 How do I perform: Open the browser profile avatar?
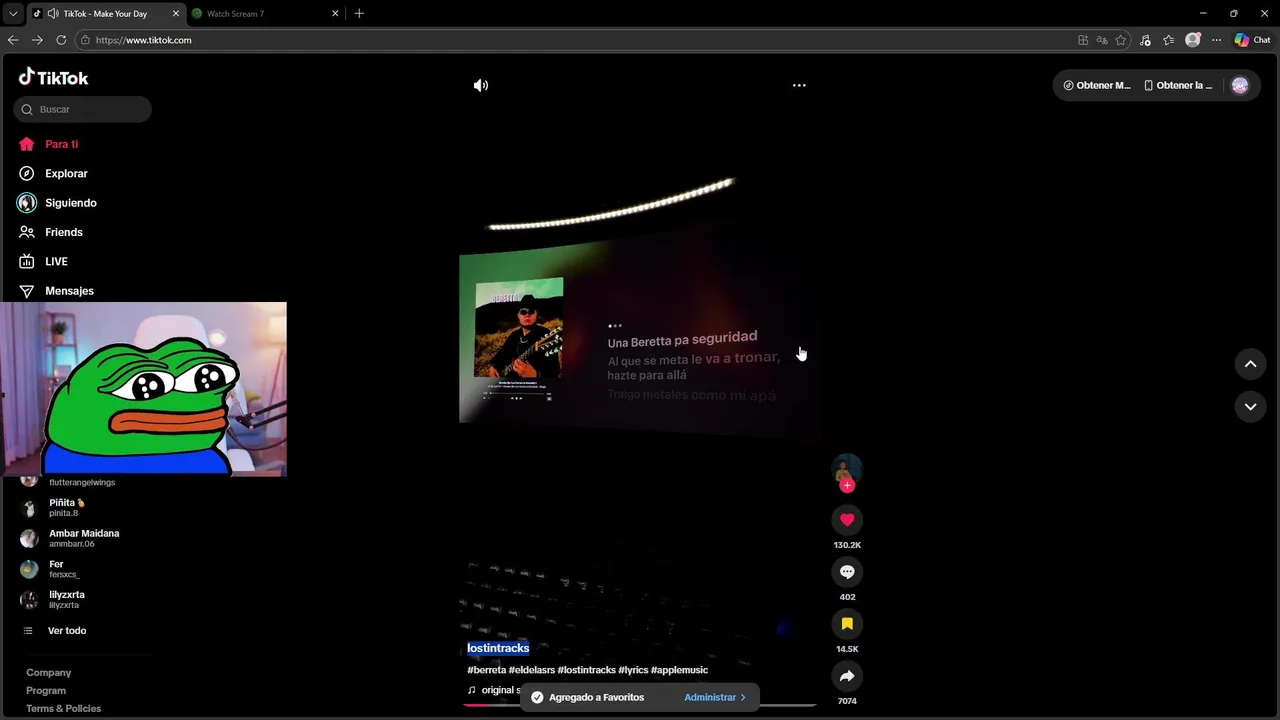tap(1192, 40)
